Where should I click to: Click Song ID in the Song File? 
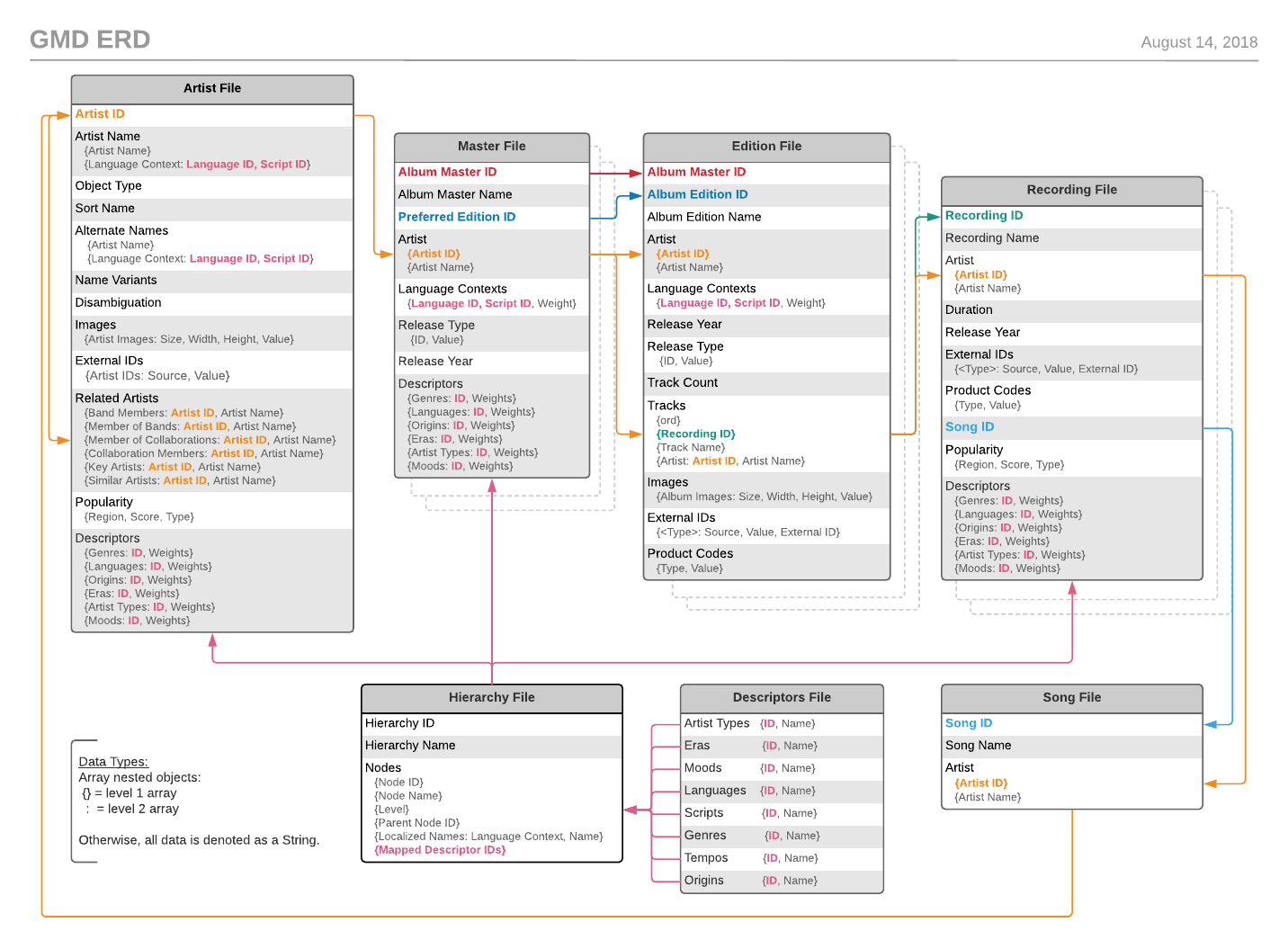click(x=969, y=723)
